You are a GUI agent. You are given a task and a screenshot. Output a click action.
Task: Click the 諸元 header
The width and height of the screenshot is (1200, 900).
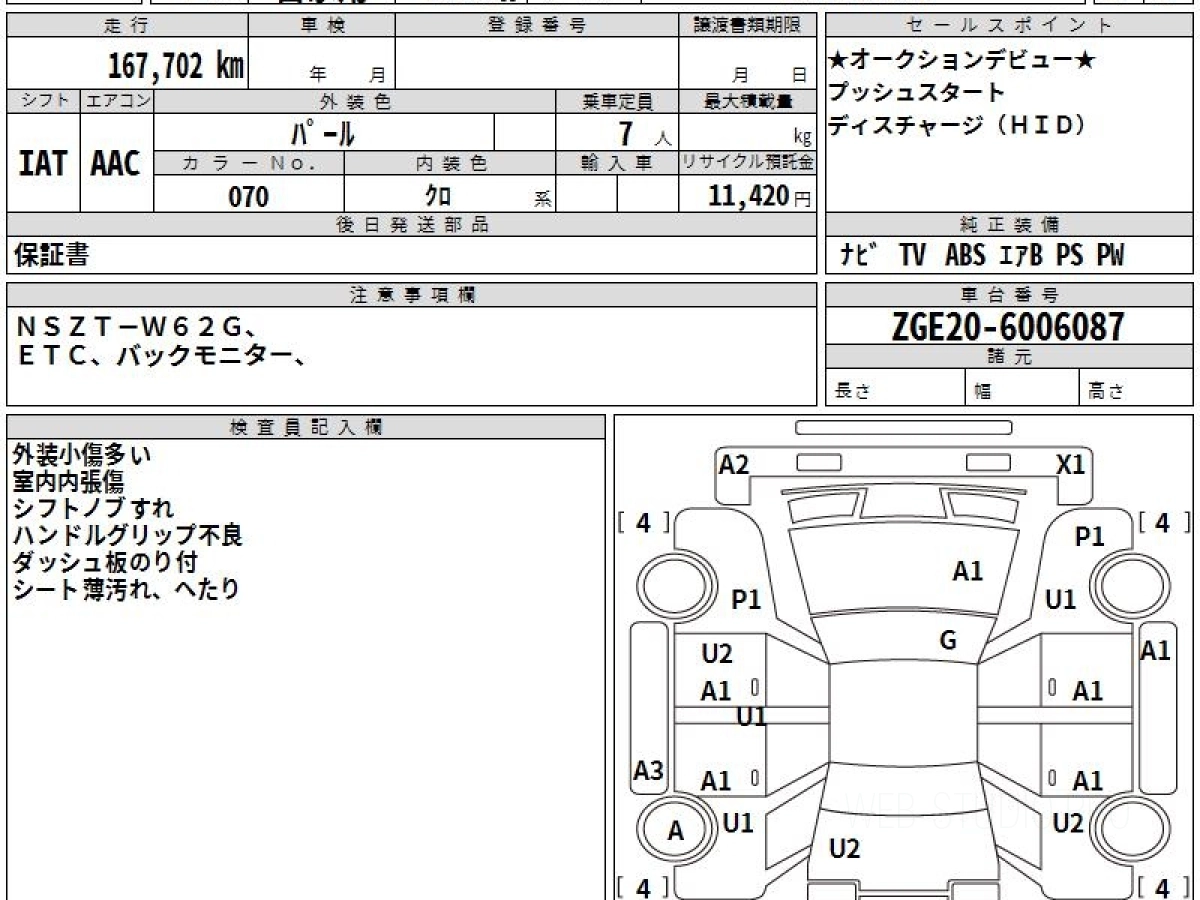1010,357
